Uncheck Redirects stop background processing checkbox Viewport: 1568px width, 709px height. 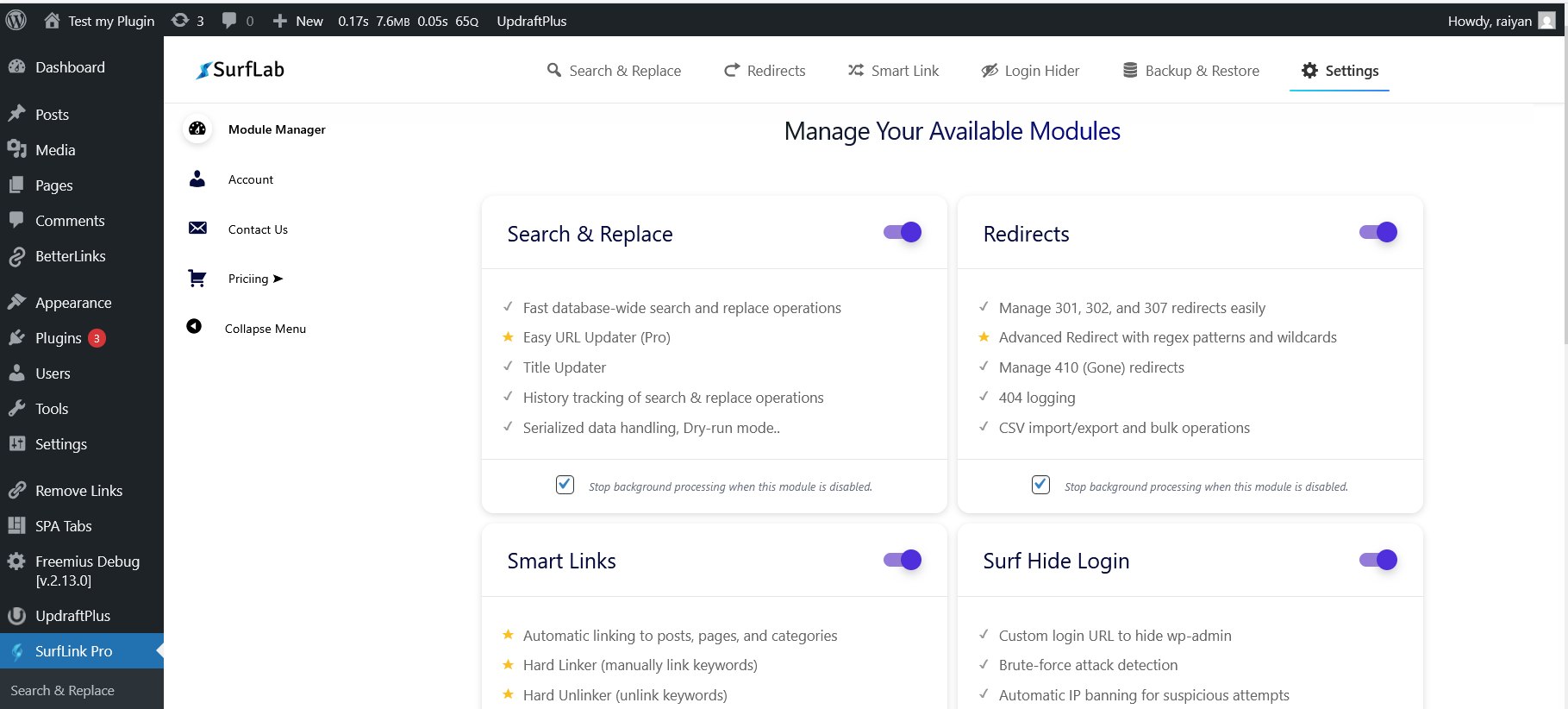click(1040, 485)
